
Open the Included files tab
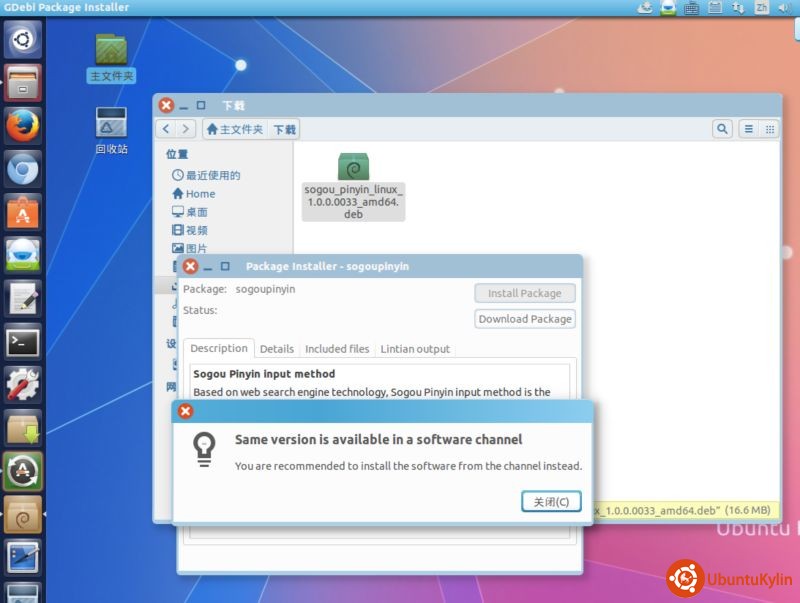tap(337, 349)
